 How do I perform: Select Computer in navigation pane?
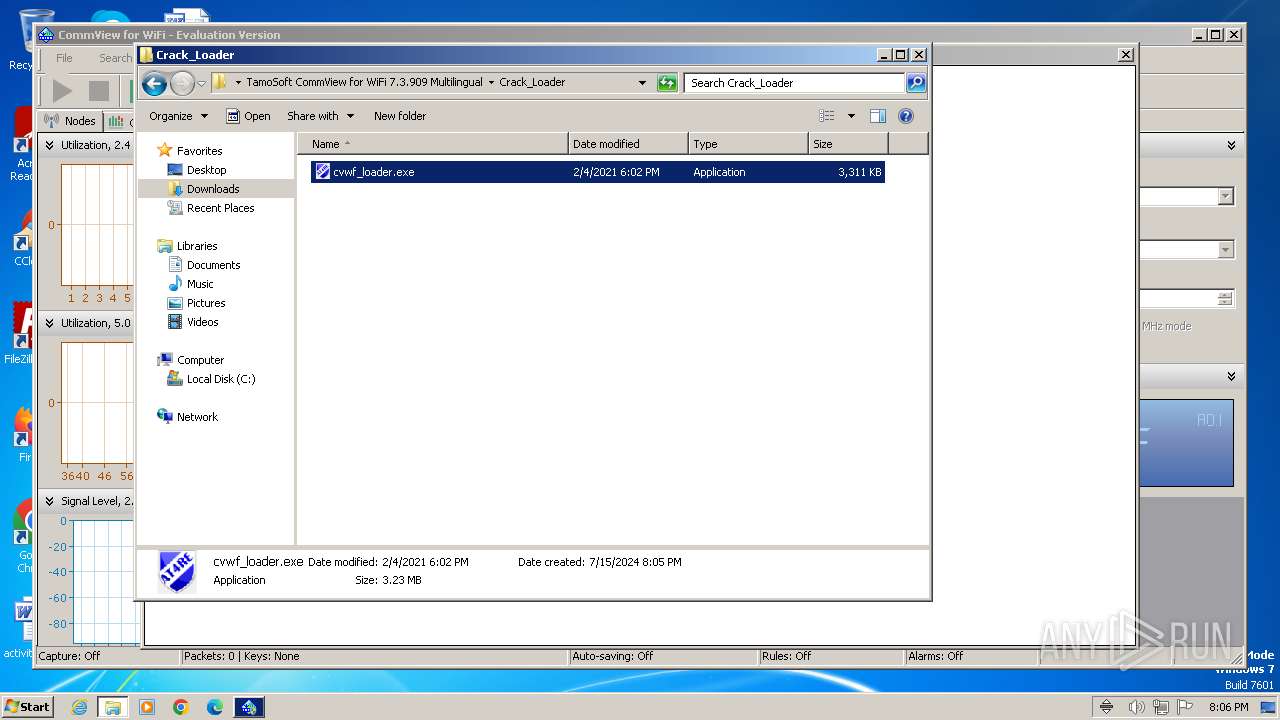[x=200, y=360]
